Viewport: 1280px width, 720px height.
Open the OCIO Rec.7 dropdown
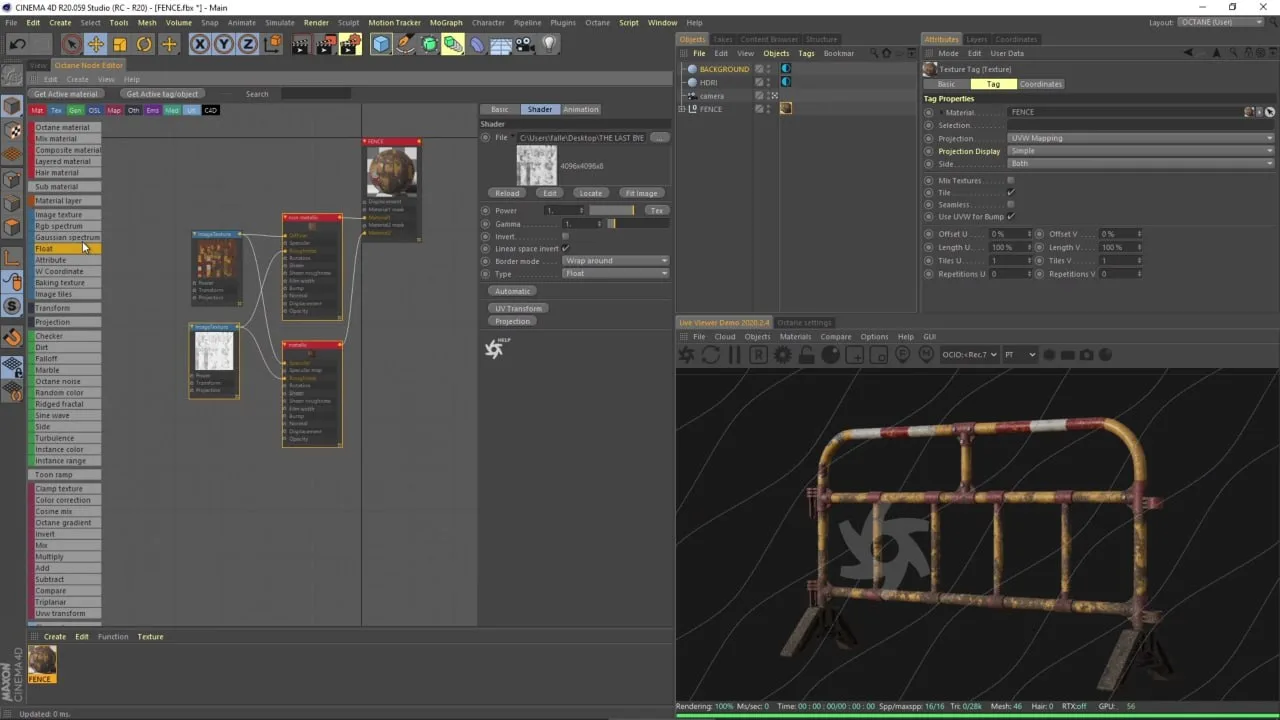click(969, 355)
